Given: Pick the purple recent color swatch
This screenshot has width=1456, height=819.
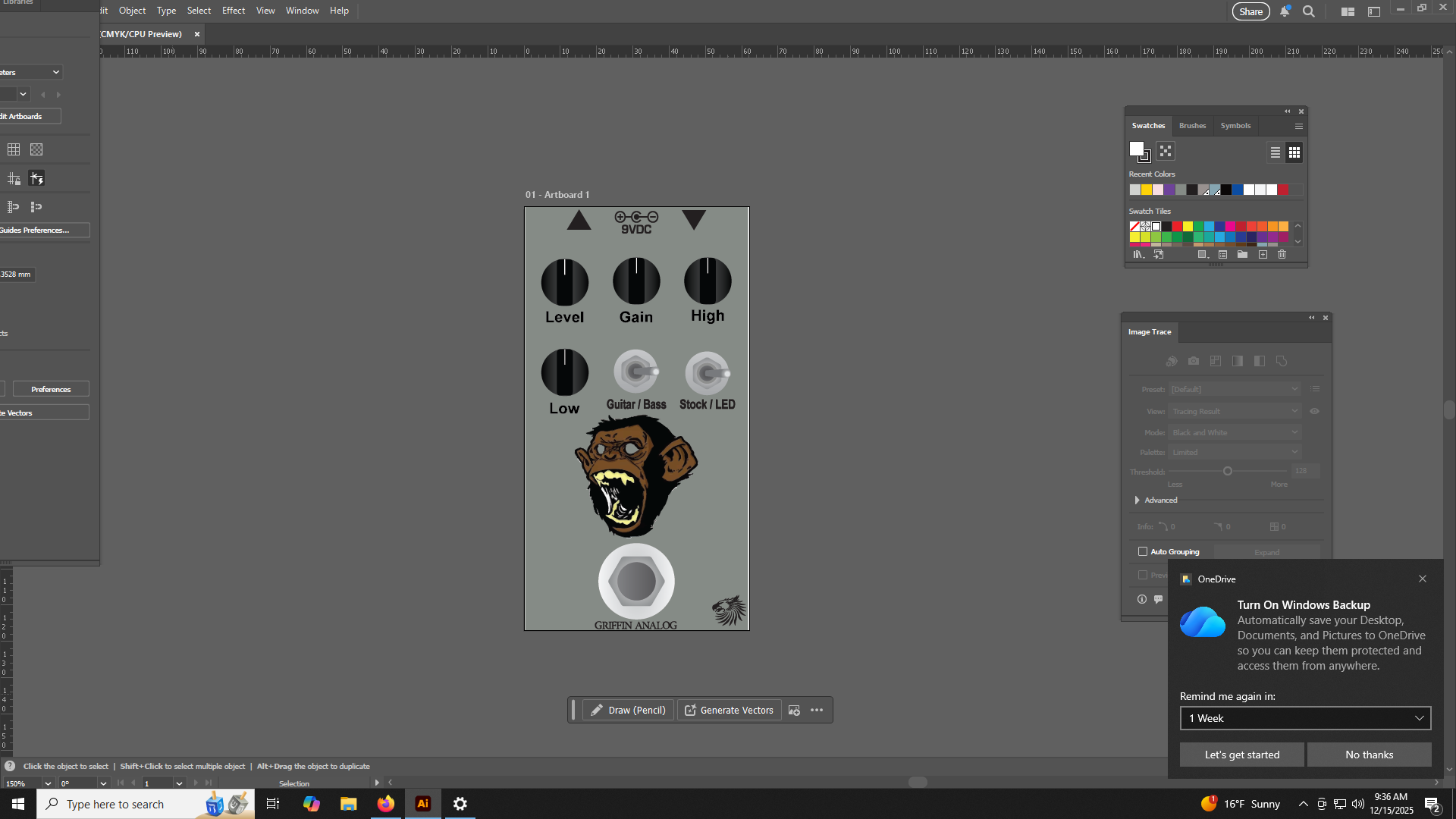Looking at the screenshot, I should coord(1169,190).
